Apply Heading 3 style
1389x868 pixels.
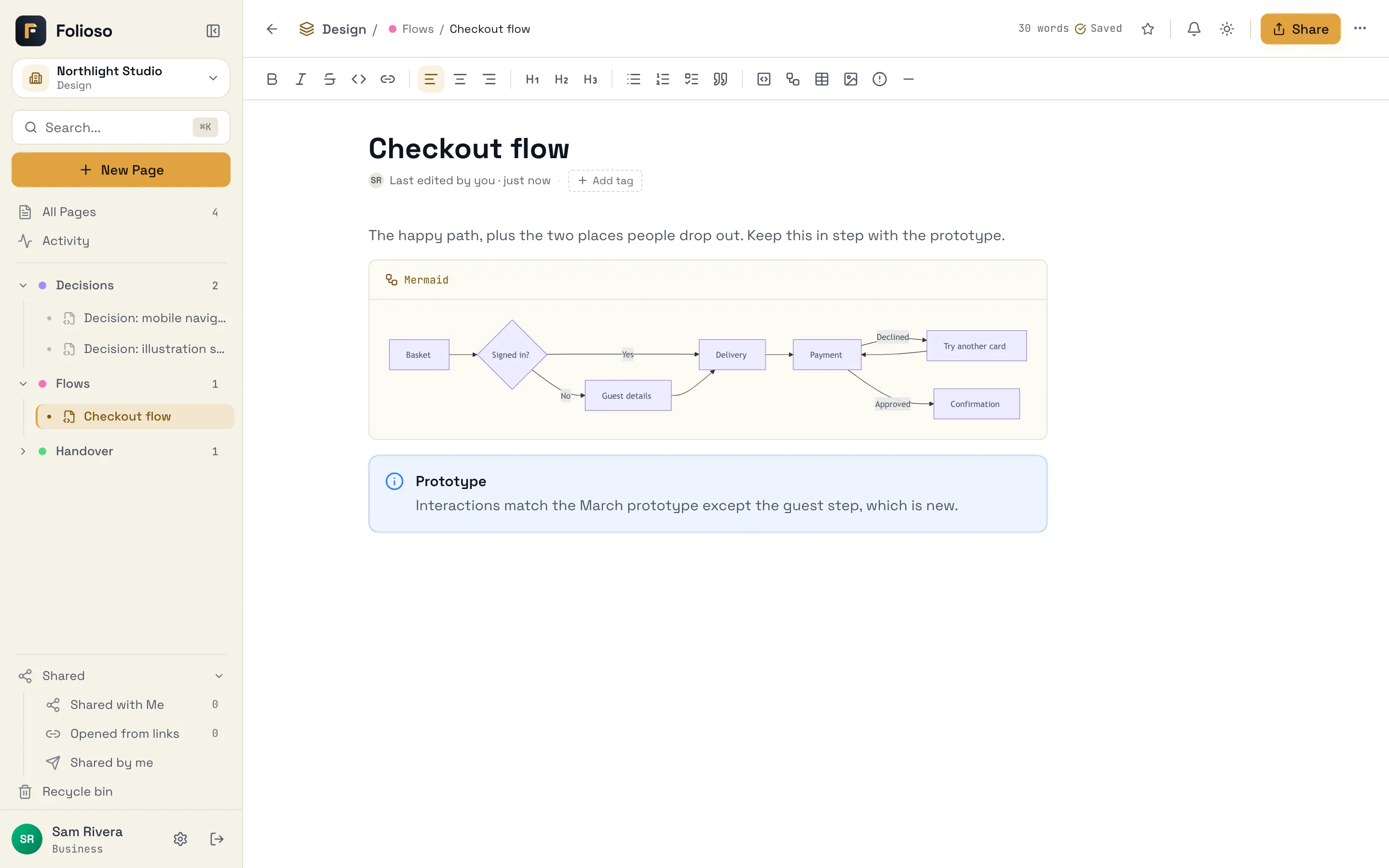(590, 79)
